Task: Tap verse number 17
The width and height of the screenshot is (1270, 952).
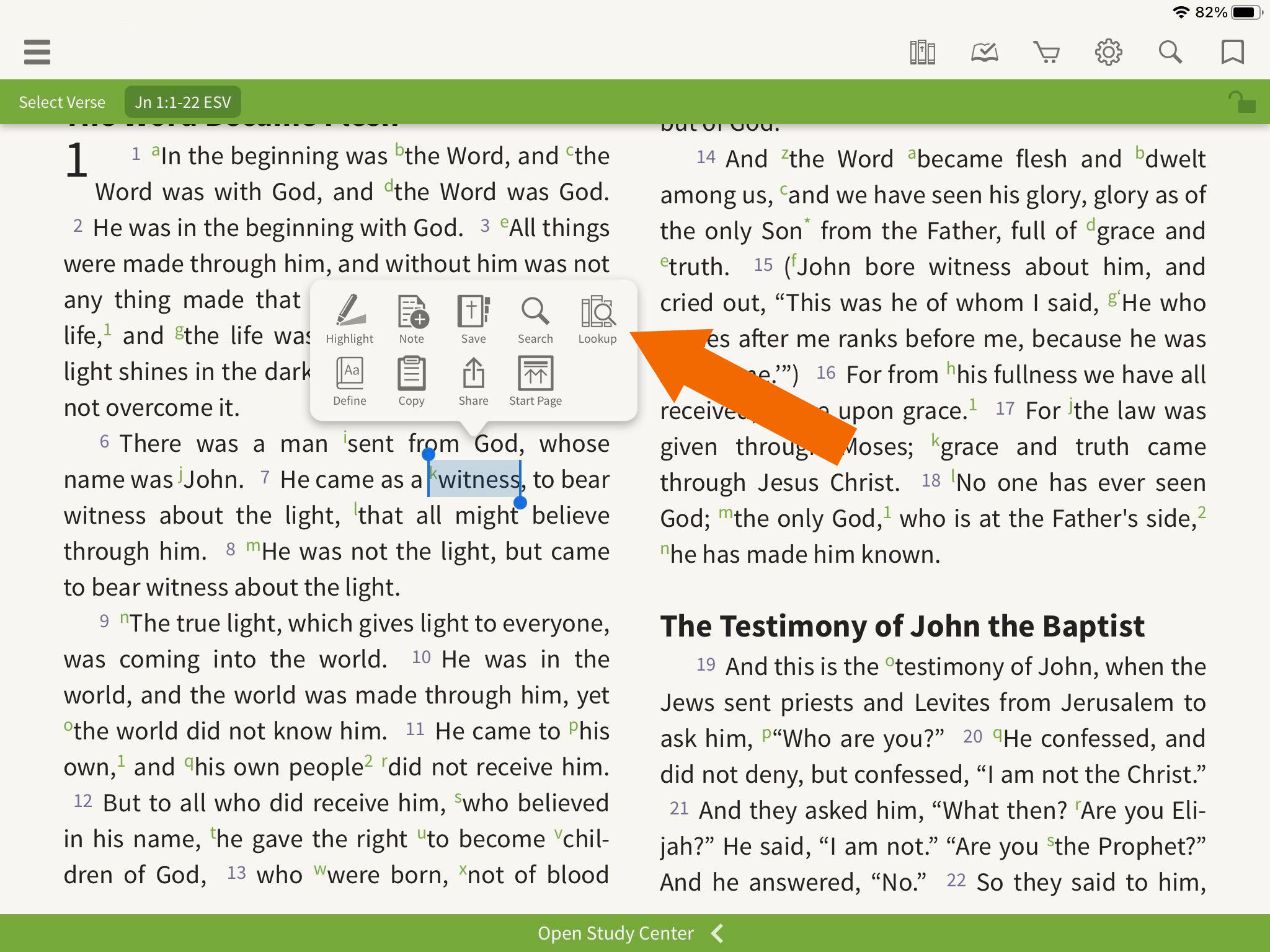Action: click(1005, 408)
